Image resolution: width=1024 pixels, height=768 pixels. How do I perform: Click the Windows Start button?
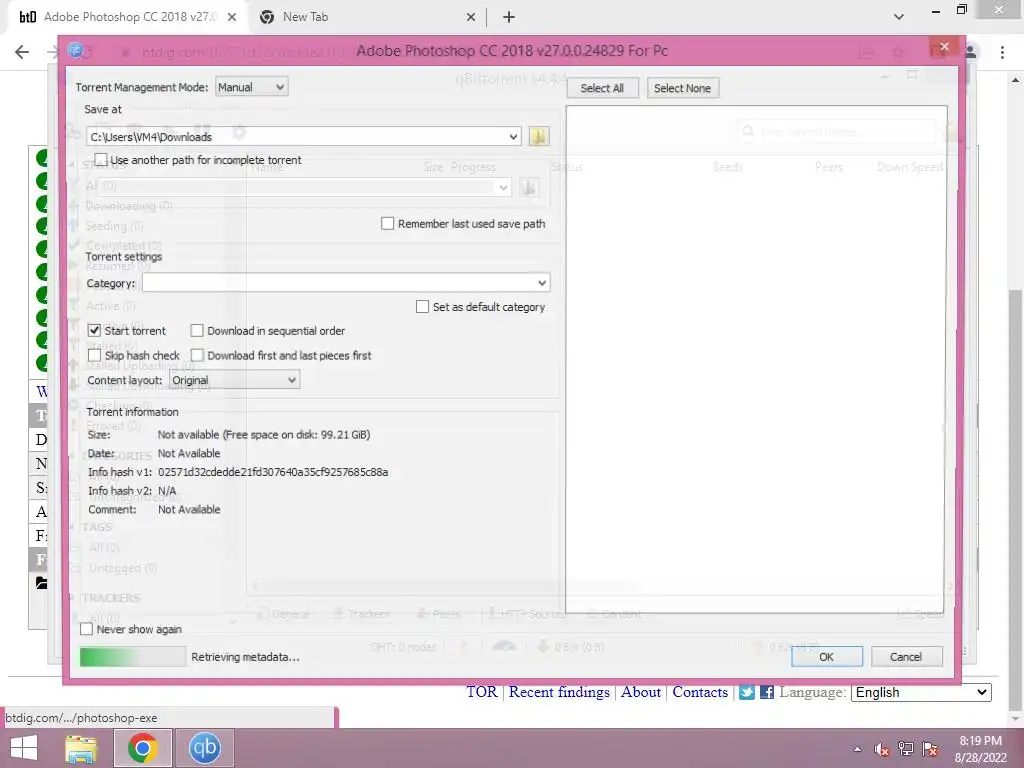(24, 748)
